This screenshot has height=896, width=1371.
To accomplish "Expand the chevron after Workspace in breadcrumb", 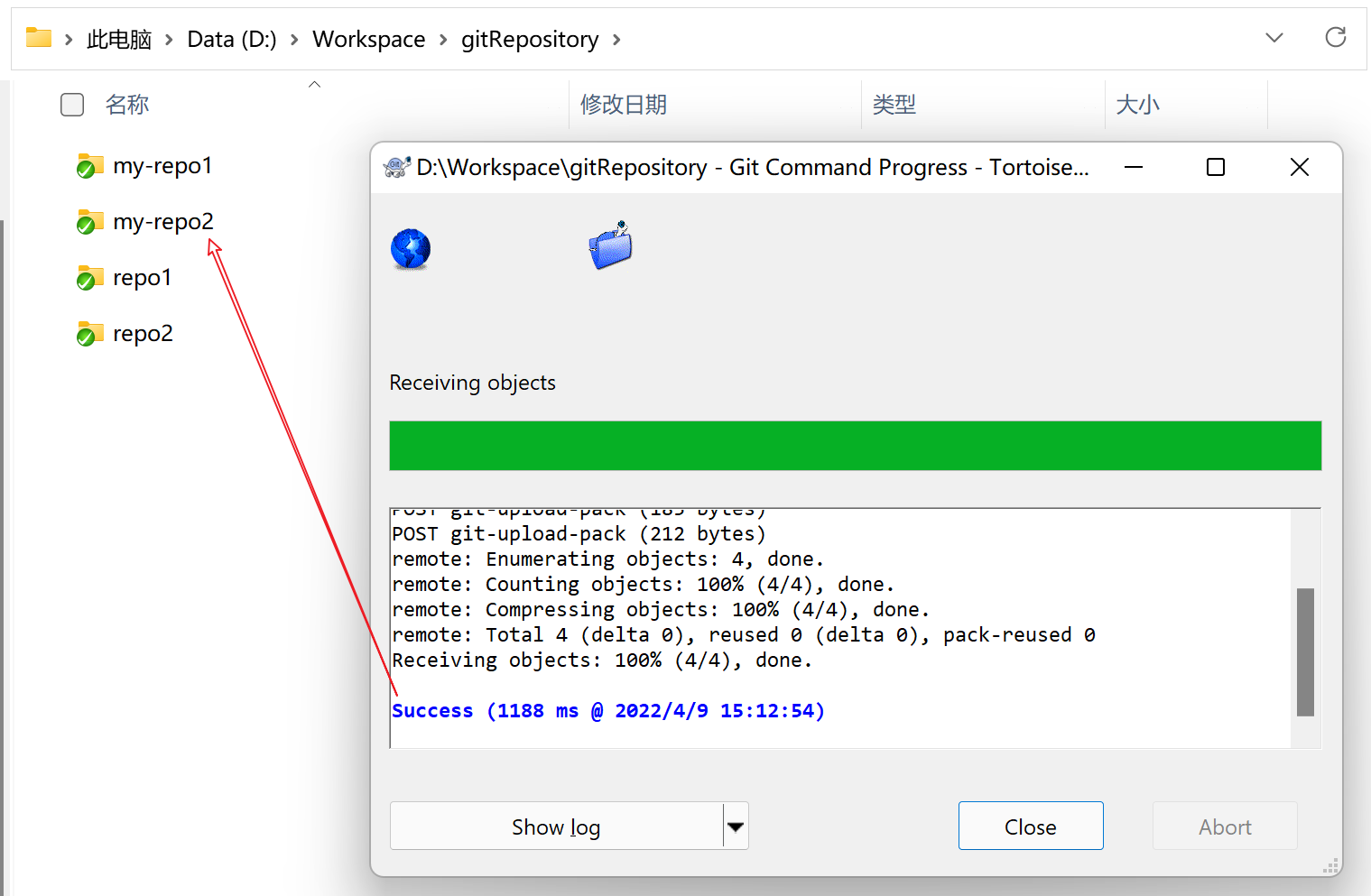I will (x=443, y=40).
